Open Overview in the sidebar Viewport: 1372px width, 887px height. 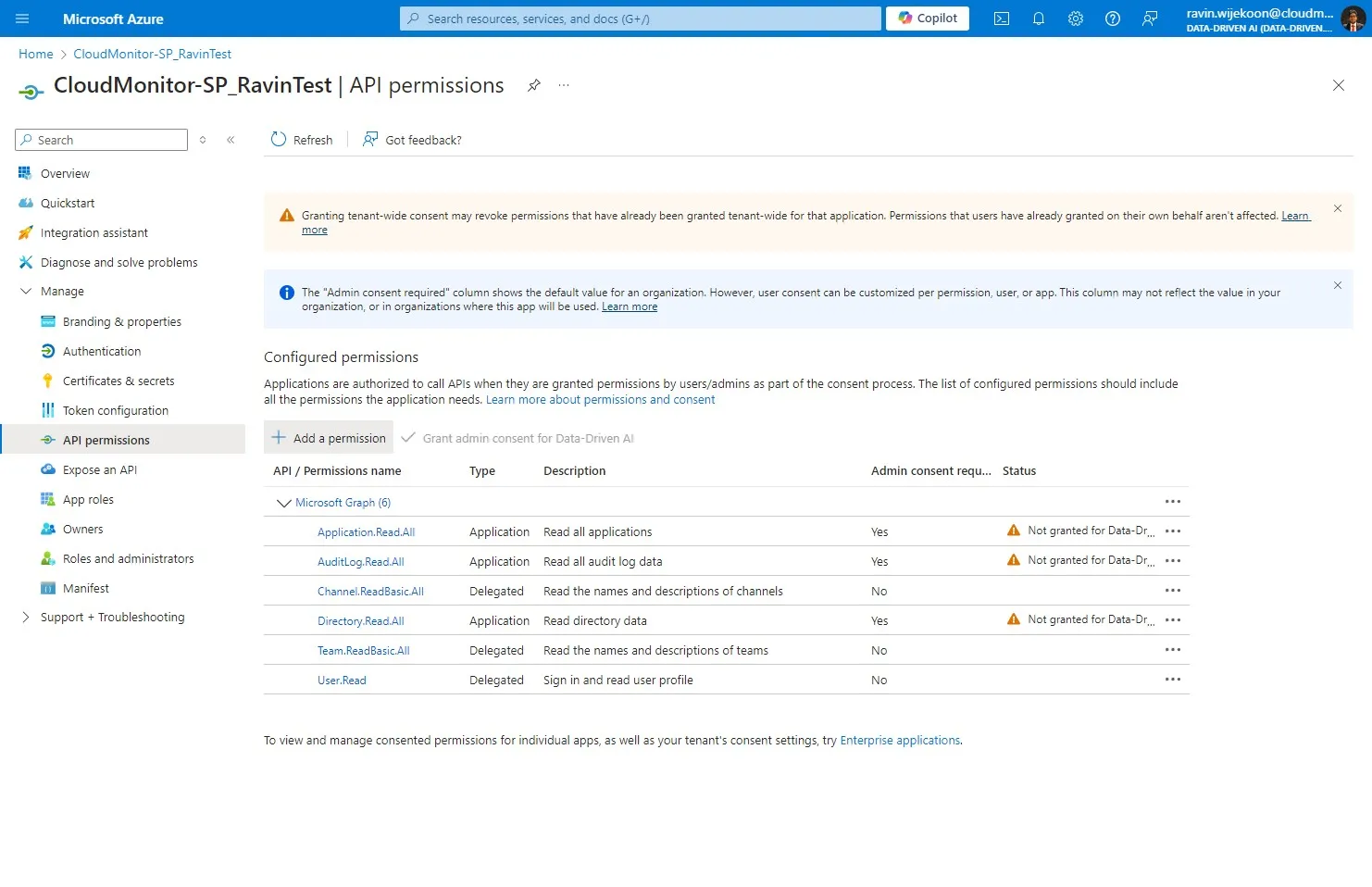pos(65,173)
